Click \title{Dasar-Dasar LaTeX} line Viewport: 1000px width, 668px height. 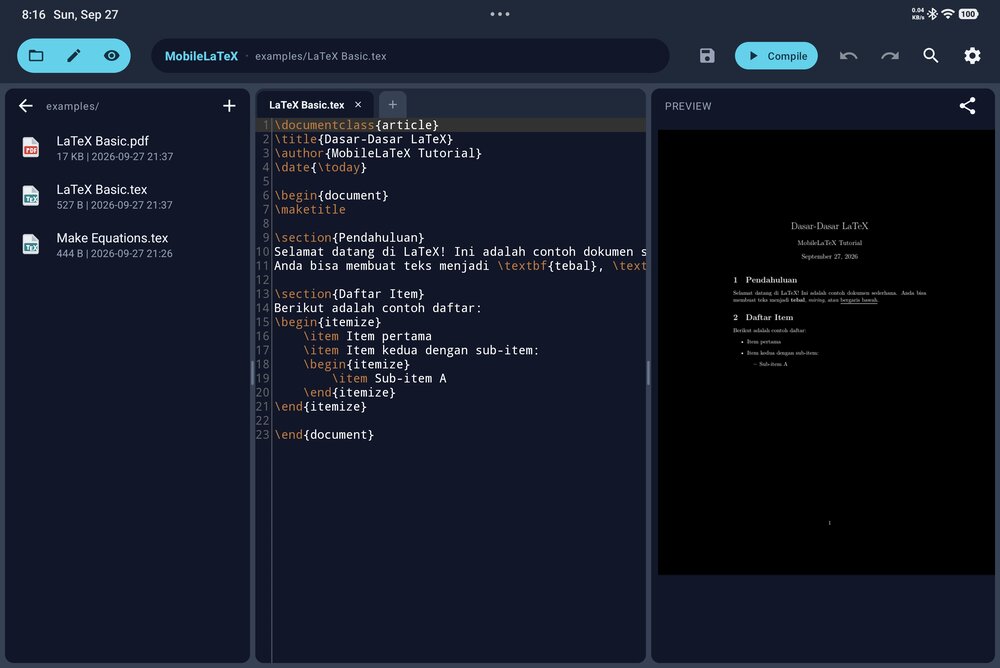[364, 139]
